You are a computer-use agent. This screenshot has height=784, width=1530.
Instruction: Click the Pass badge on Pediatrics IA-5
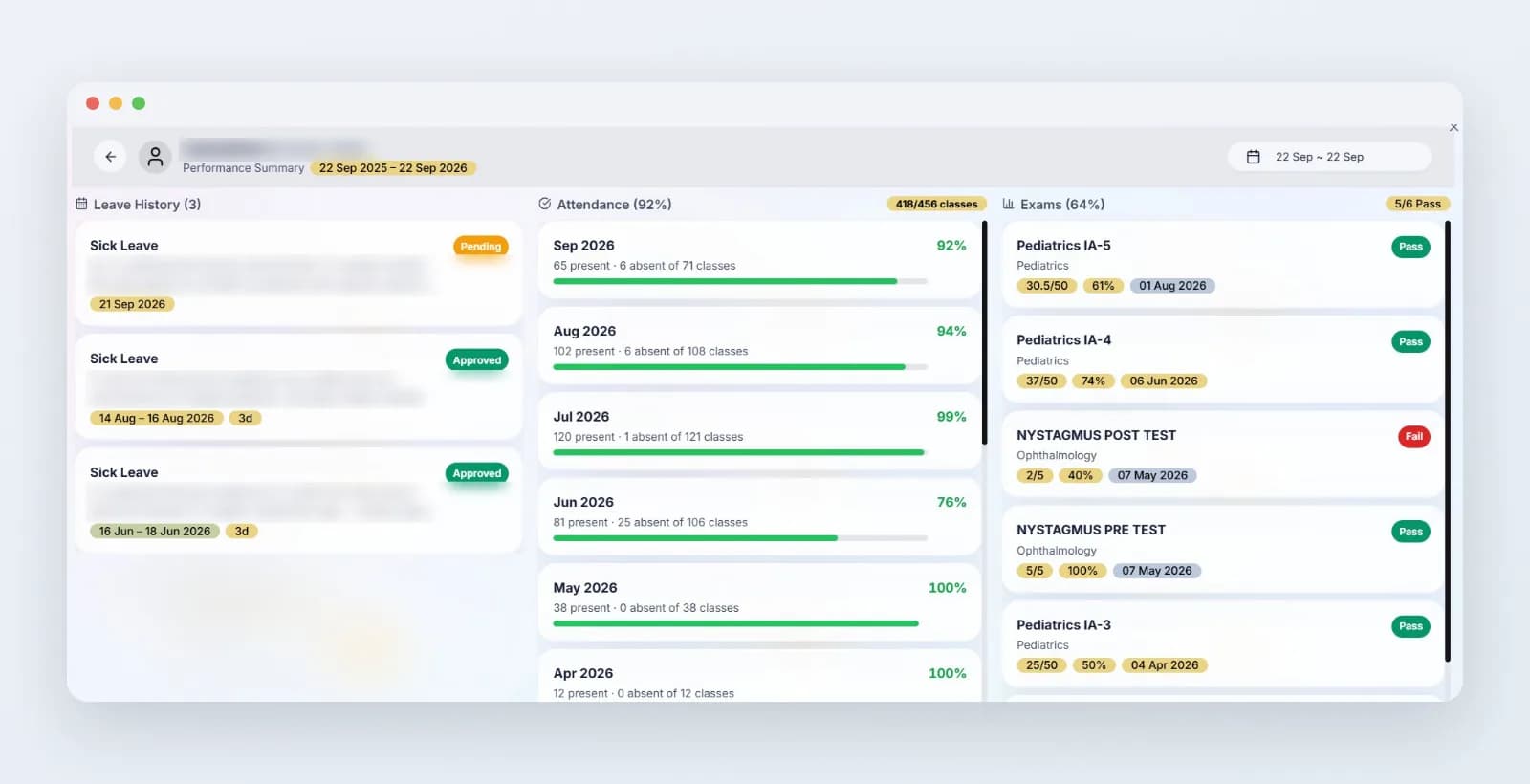[x=1410, y=247]
